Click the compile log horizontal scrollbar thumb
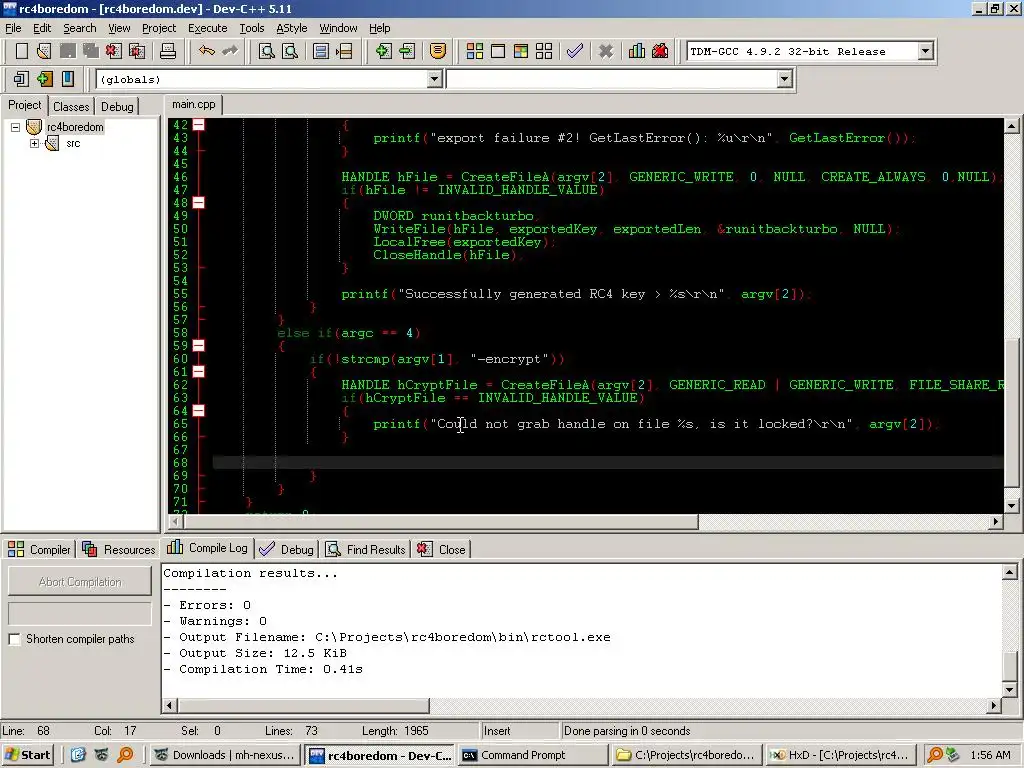 point(304,705)
